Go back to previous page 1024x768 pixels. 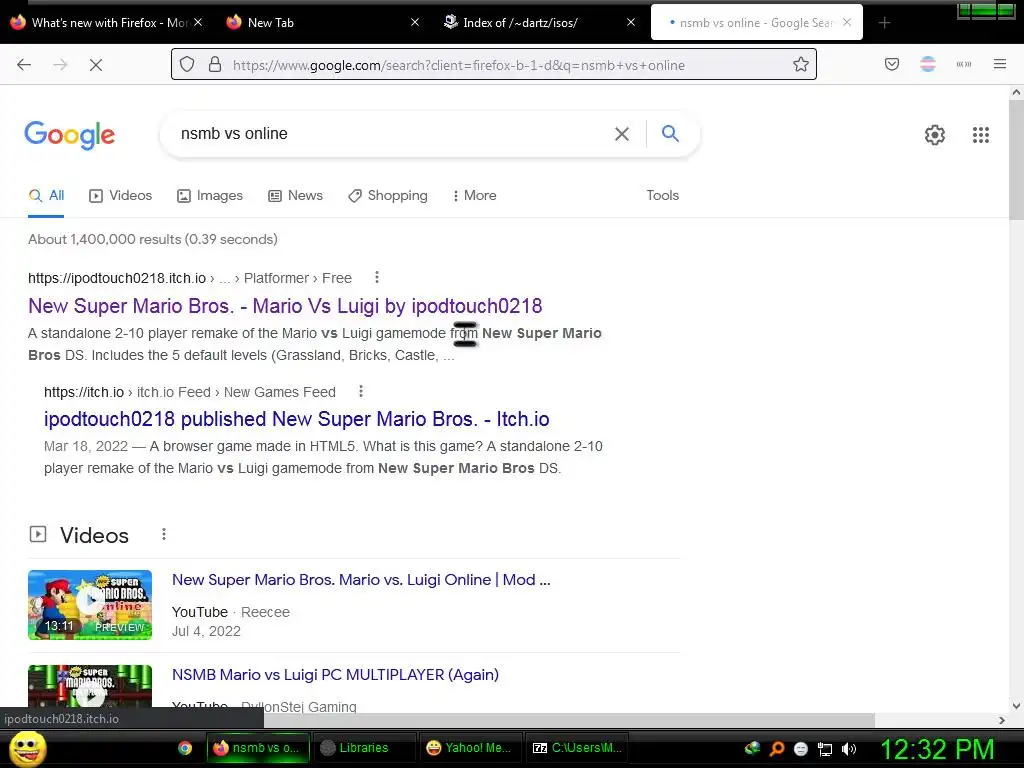(x=24, y=65)
